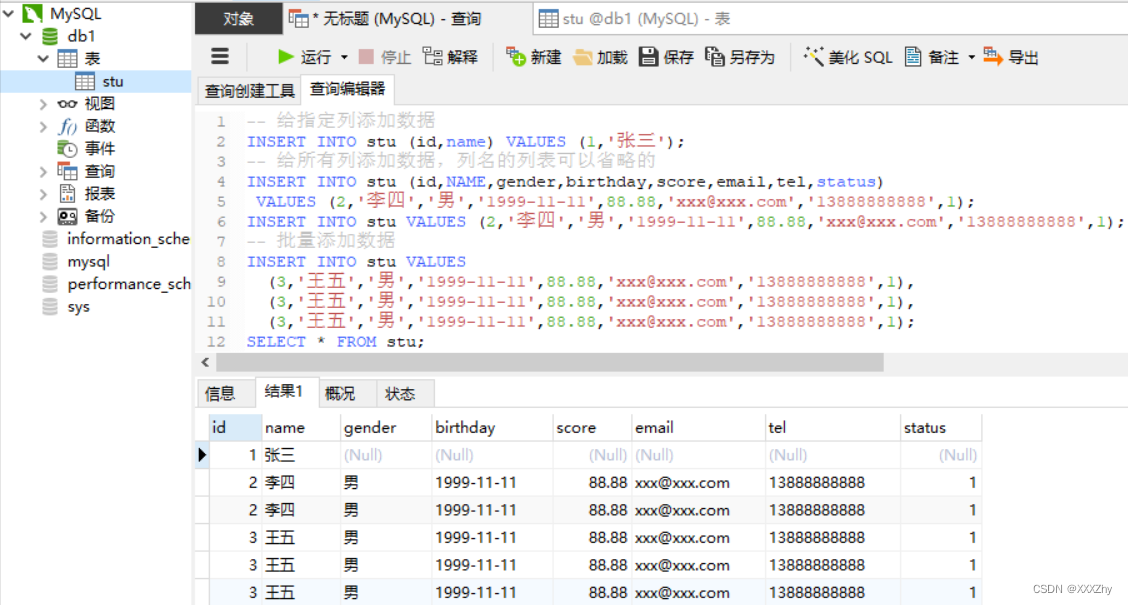
Task: Click the row indicator for 张三
Action: (202, 455)
